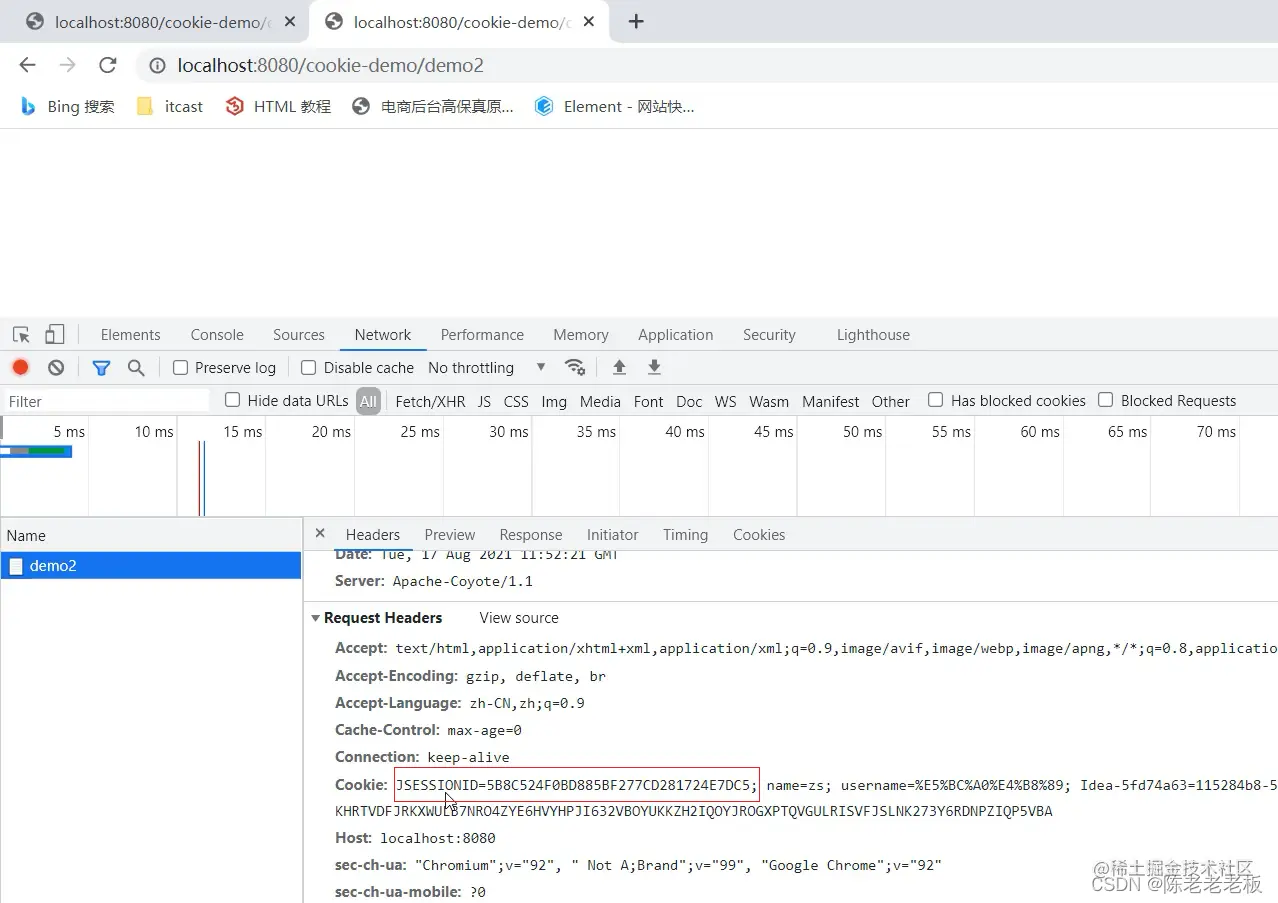This screenshot has height=903, width=1278.
Task: Filter requests by WS
Action: tap(725, 401)
